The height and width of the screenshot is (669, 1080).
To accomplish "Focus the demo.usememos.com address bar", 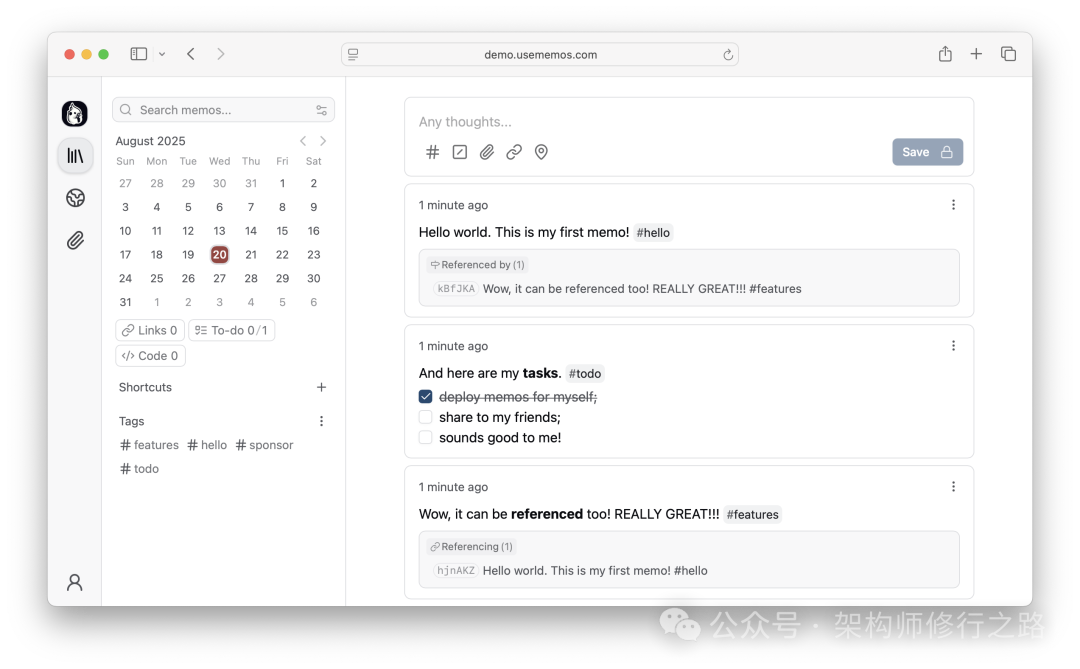I will [540, 54].
